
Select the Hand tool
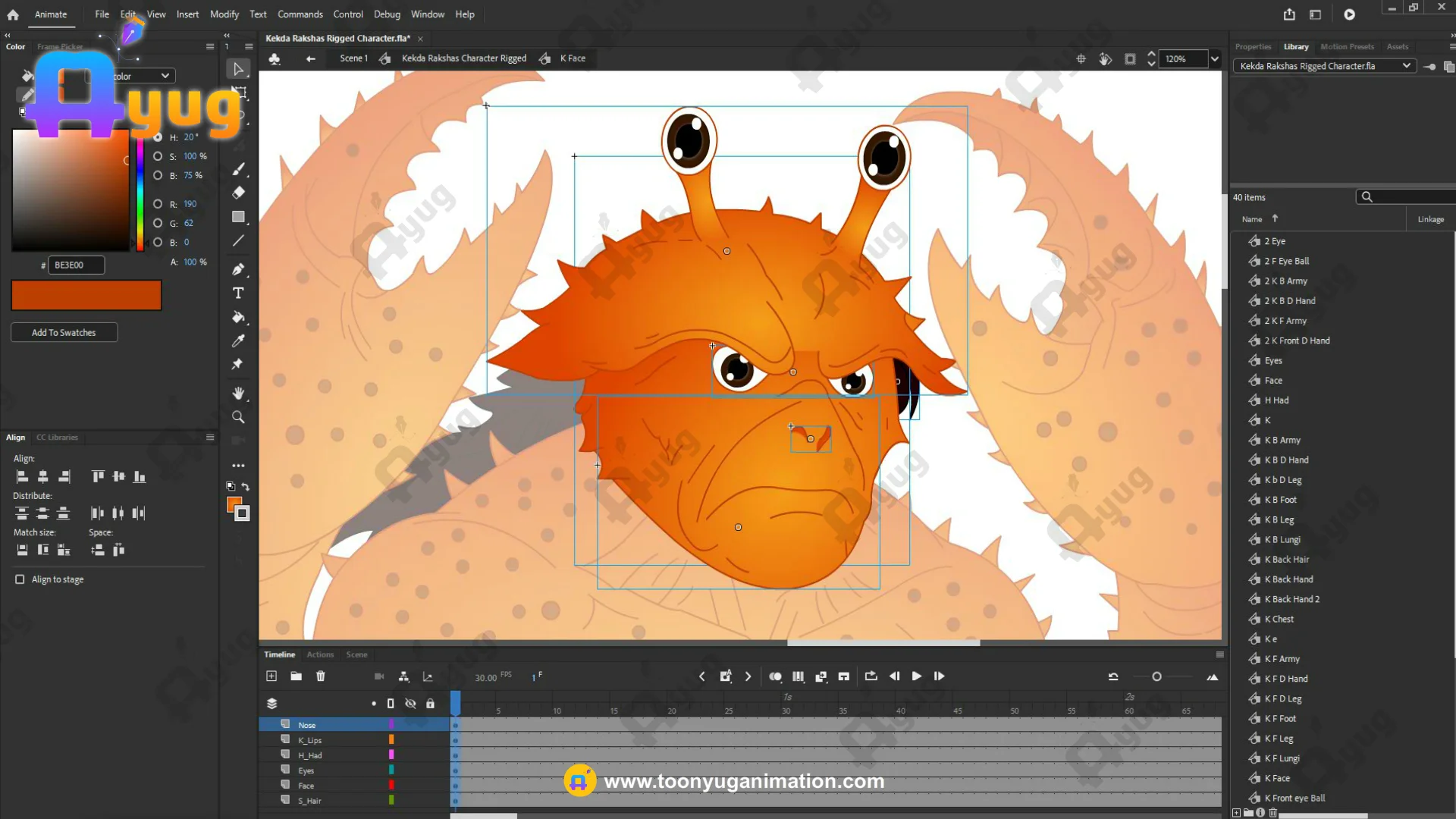238,393
